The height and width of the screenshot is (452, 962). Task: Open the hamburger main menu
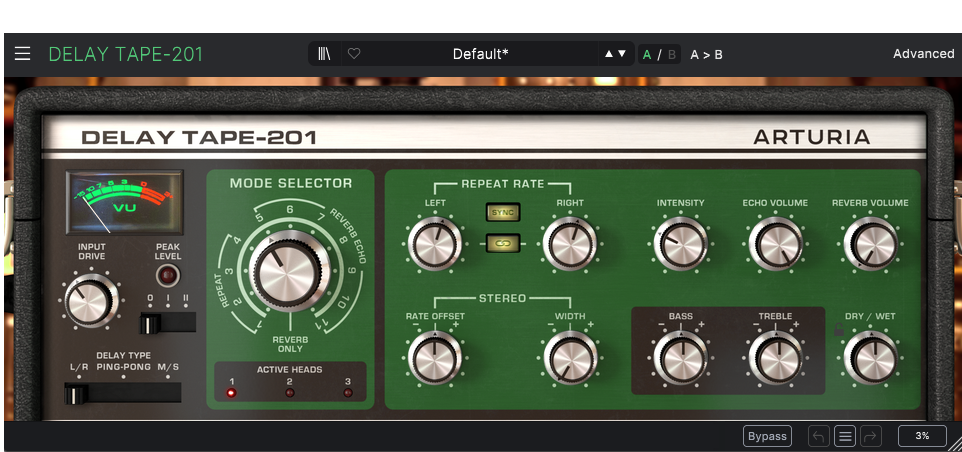pyautogui.click(x=22, y=54)
